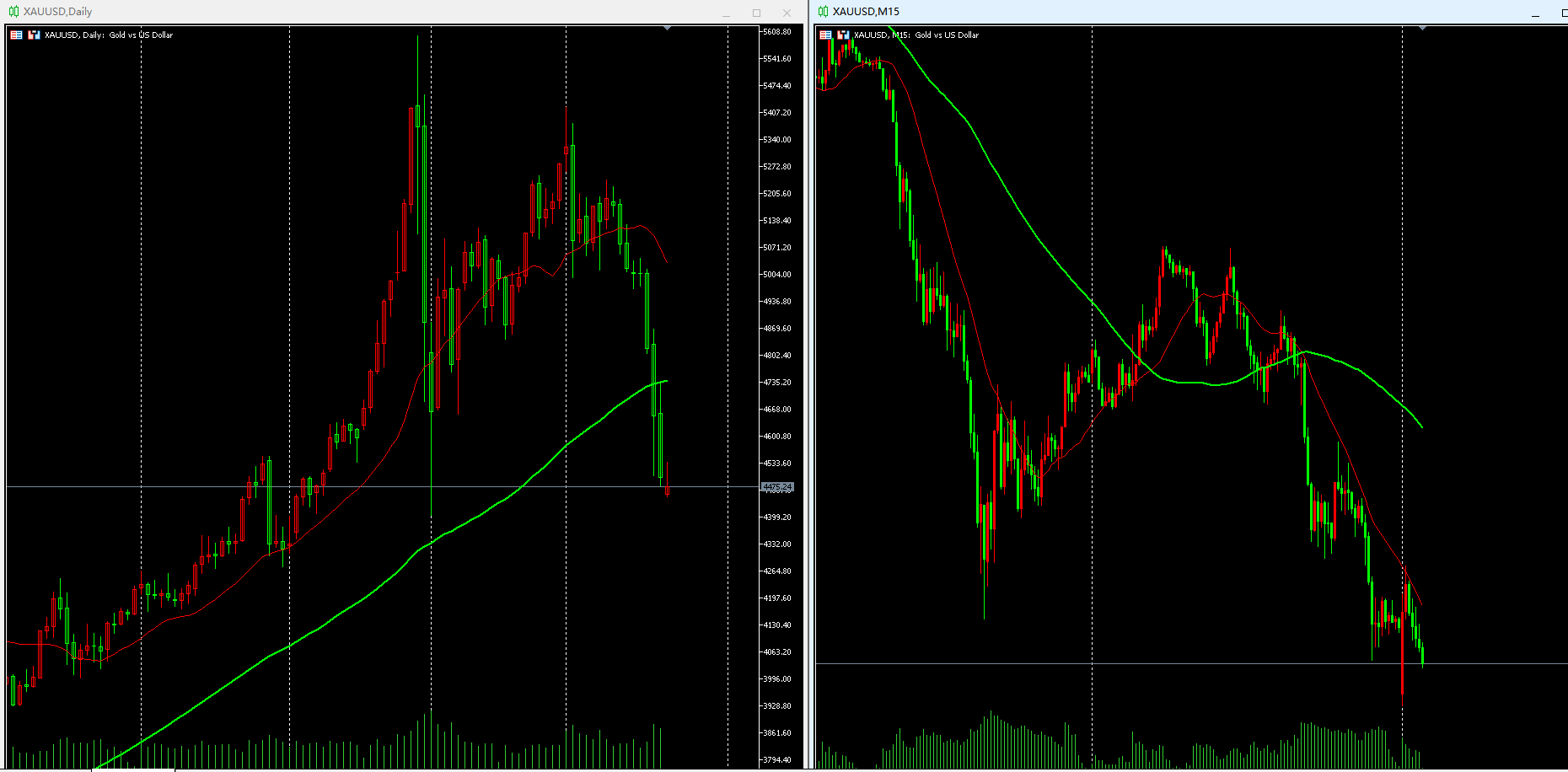This screenshot has height=772, width=1568.
Task: Click the XAUUSD,M15 window candlestick icon
Action: pyautogui.click(x=823, y=12)
